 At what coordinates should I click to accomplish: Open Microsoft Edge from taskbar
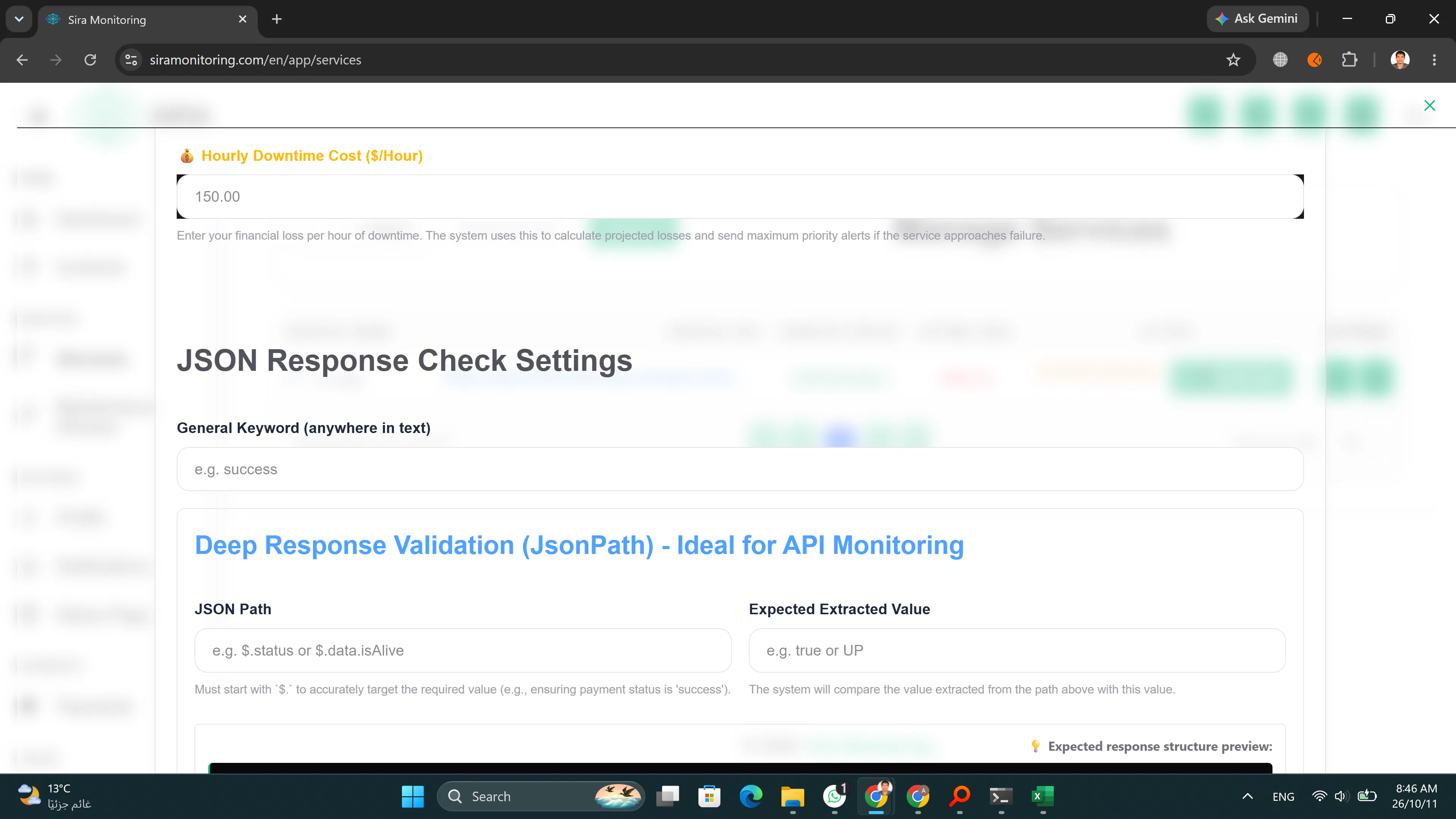(751, 796)
